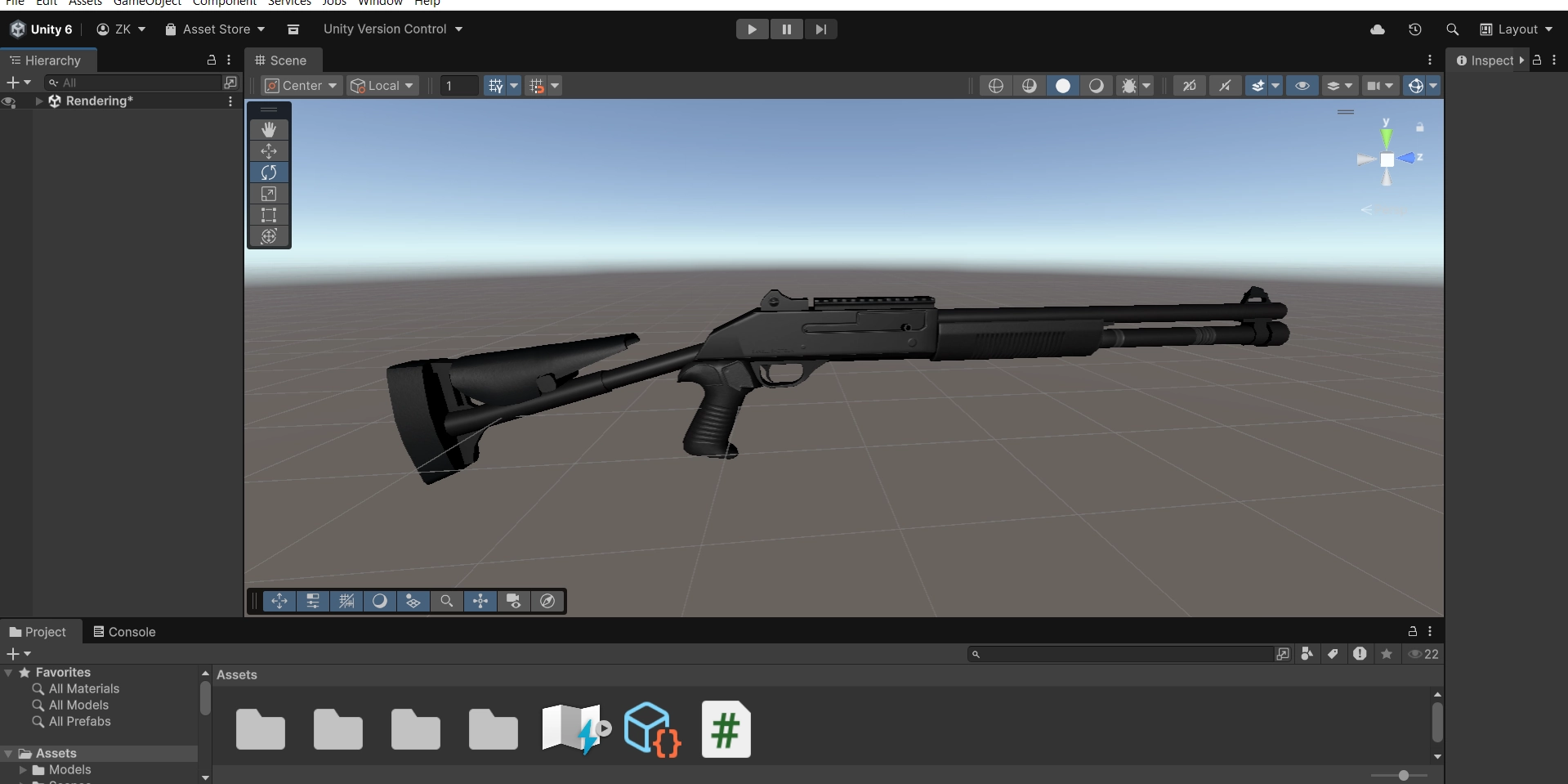Click the C# script asset thumbnail
Screen dimensions: 1568x784
[x=726, y=729]
